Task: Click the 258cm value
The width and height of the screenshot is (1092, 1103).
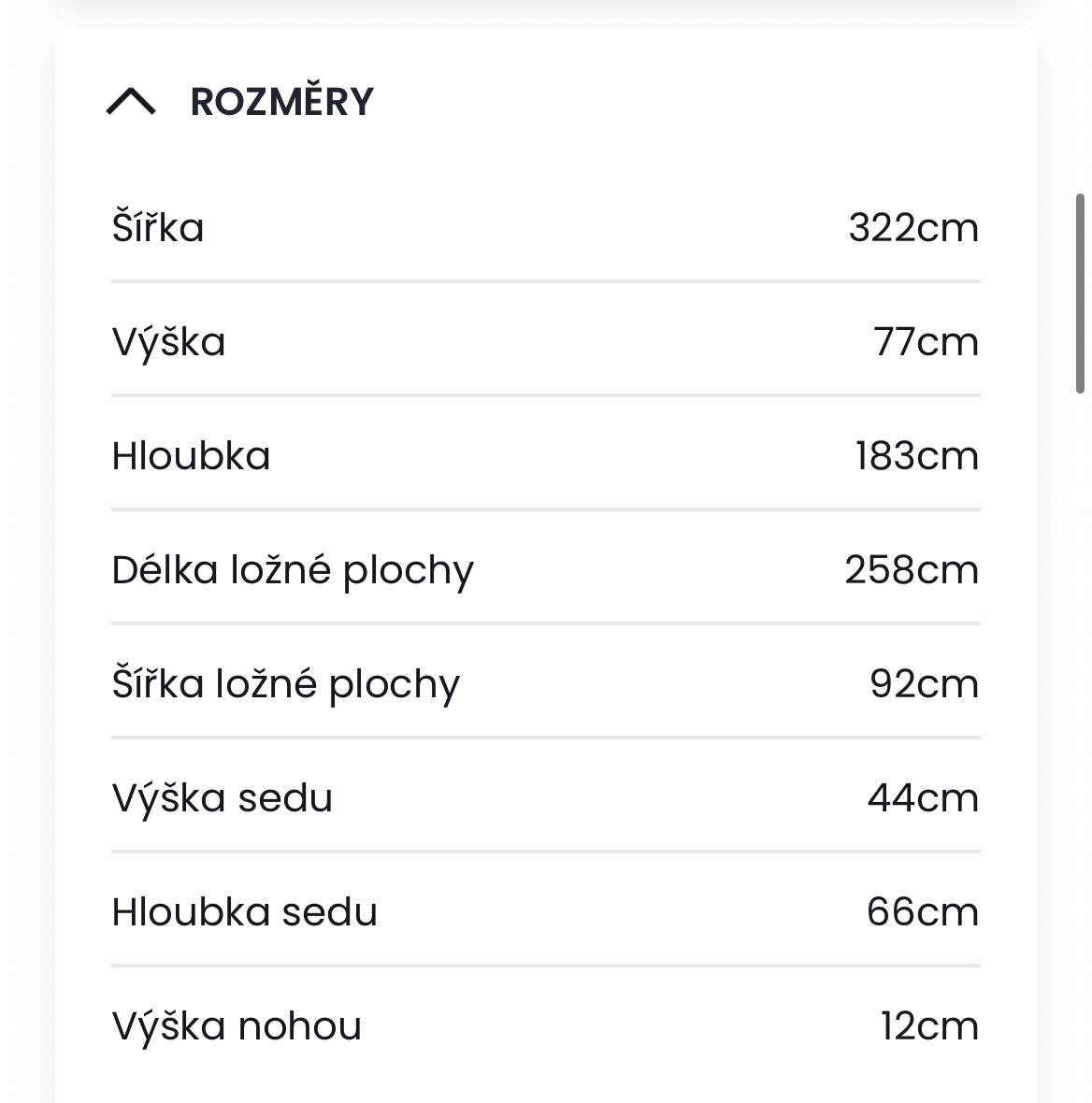Action: pyautogui.click(x=912, y=570)
